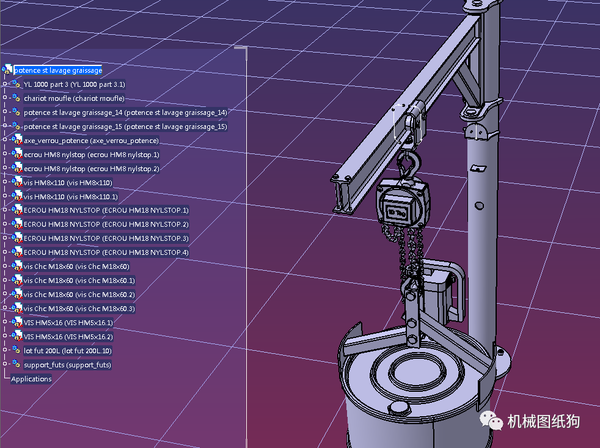Click the vis HM8x110 (vis HM8x110) part icon
Image resolution: width=600 pixels, height=448 pixels.
[17, 182]
